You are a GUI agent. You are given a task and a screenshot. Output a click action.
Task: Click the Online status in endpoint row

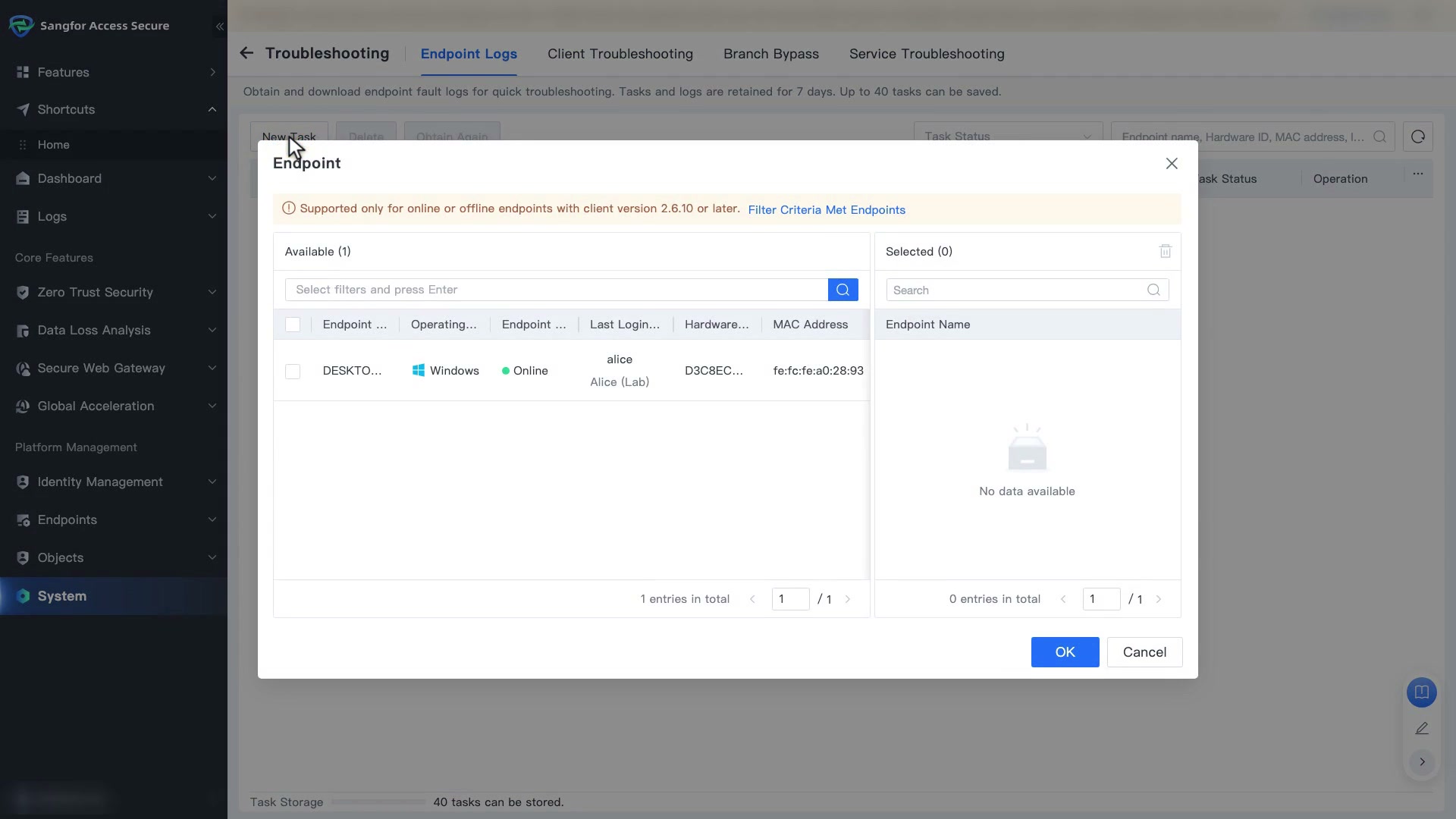(x=525, y=371)
